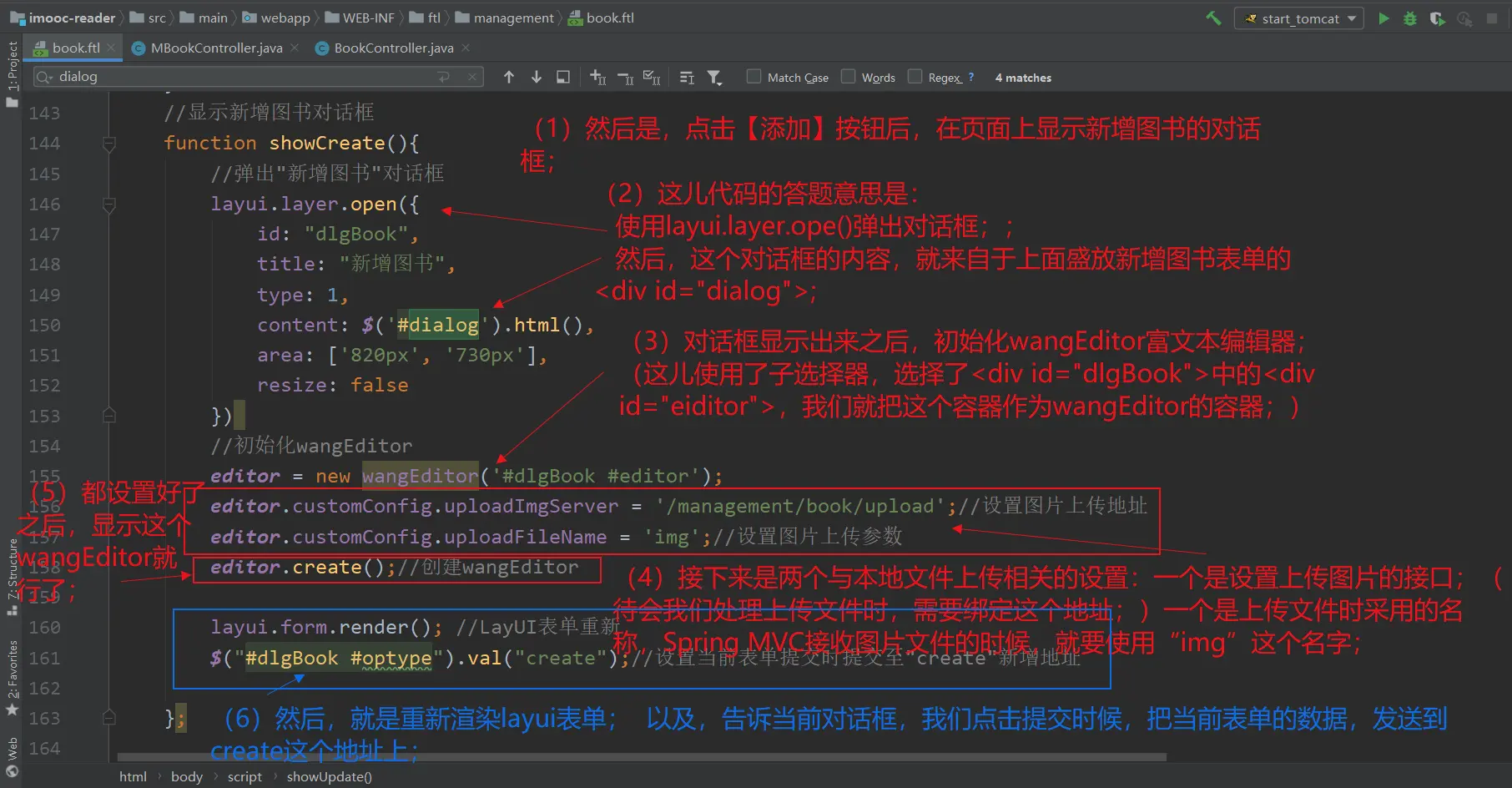This screenshot has width=1512, height=788.
Task: Clear the search field with the X
Action: (472, 77)
